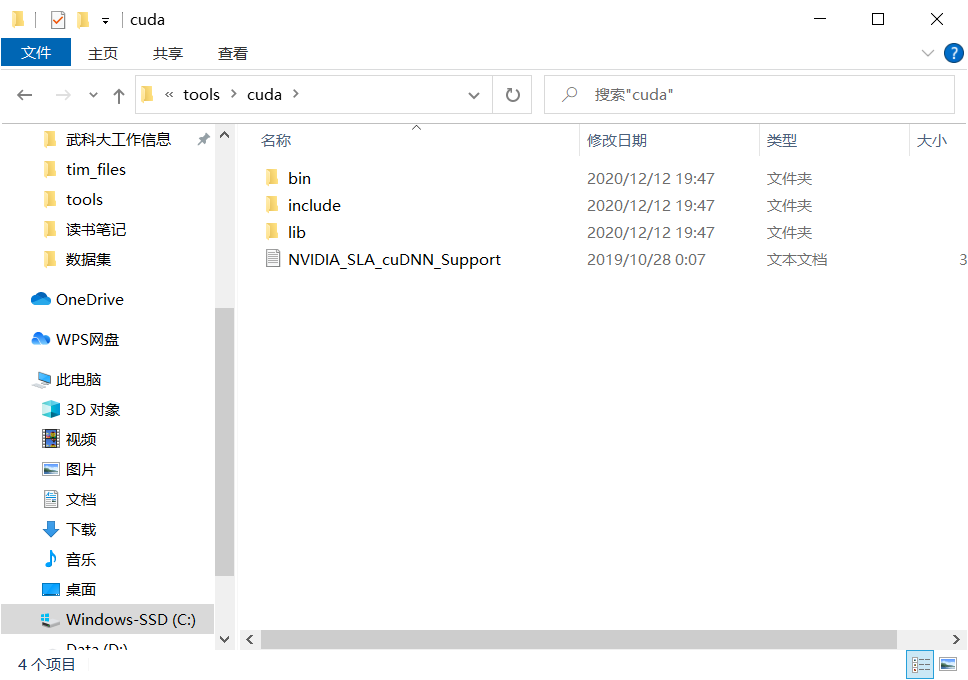Navigate up one folder level

coord(118,95)
